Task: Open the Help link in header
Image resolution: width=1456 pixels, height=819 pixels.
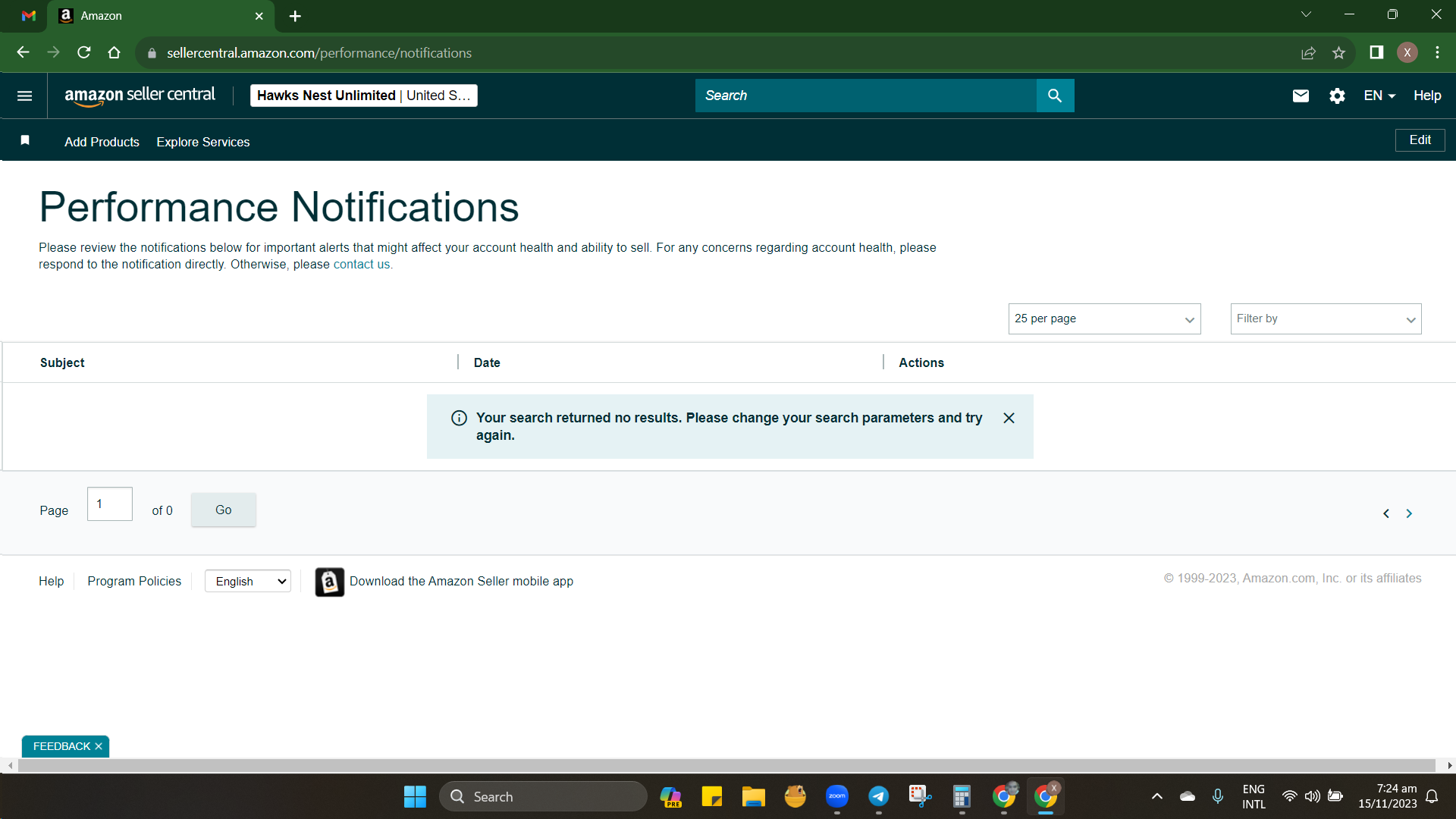Action: 1426,96
